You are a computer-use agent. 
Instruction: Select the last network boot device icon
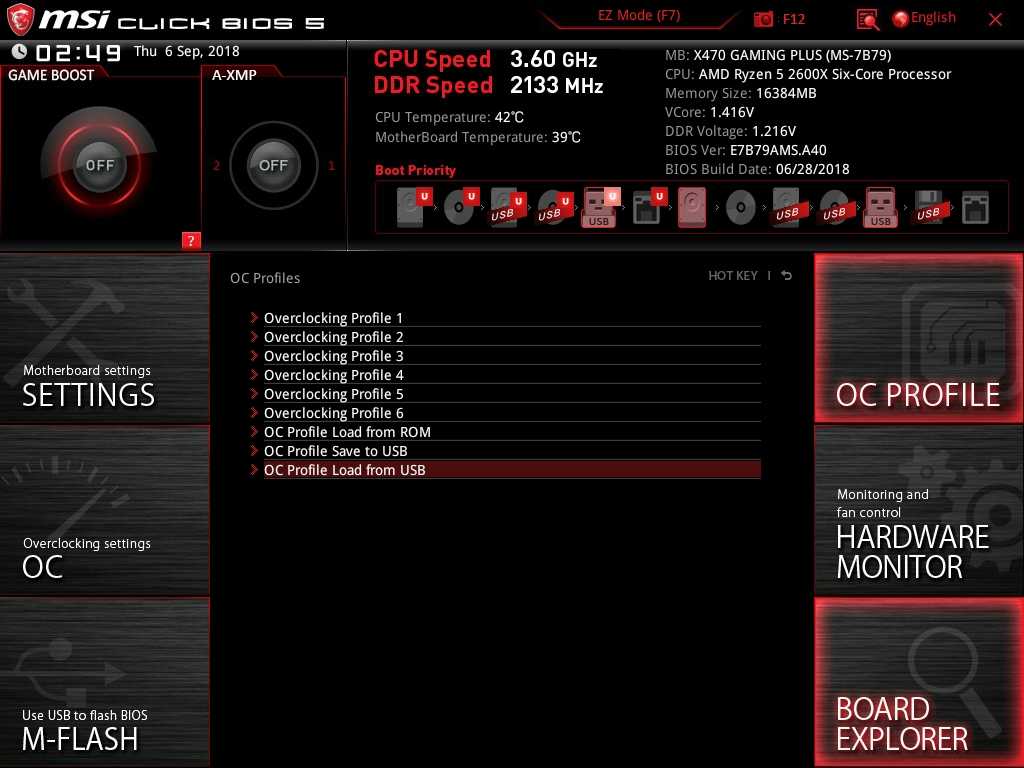tap(974, 208)
